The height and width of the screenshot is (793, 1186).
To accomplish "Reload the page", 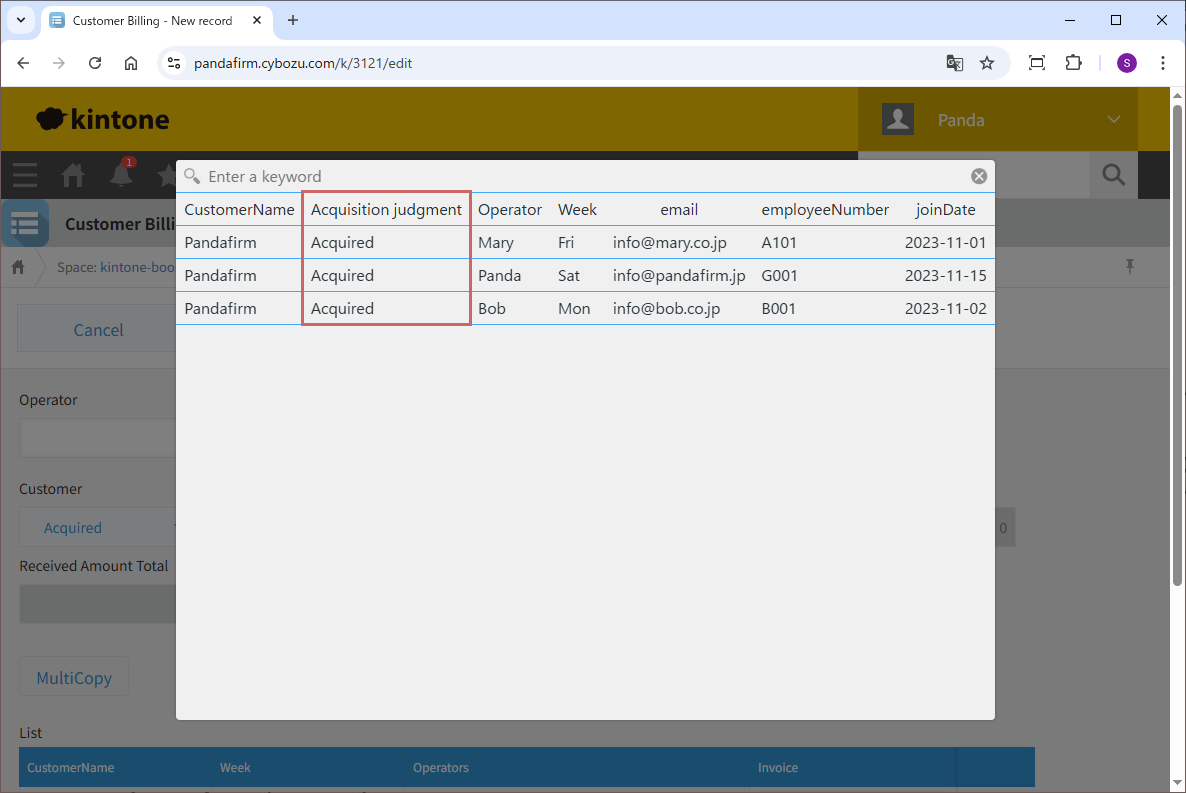I will 95,63.
